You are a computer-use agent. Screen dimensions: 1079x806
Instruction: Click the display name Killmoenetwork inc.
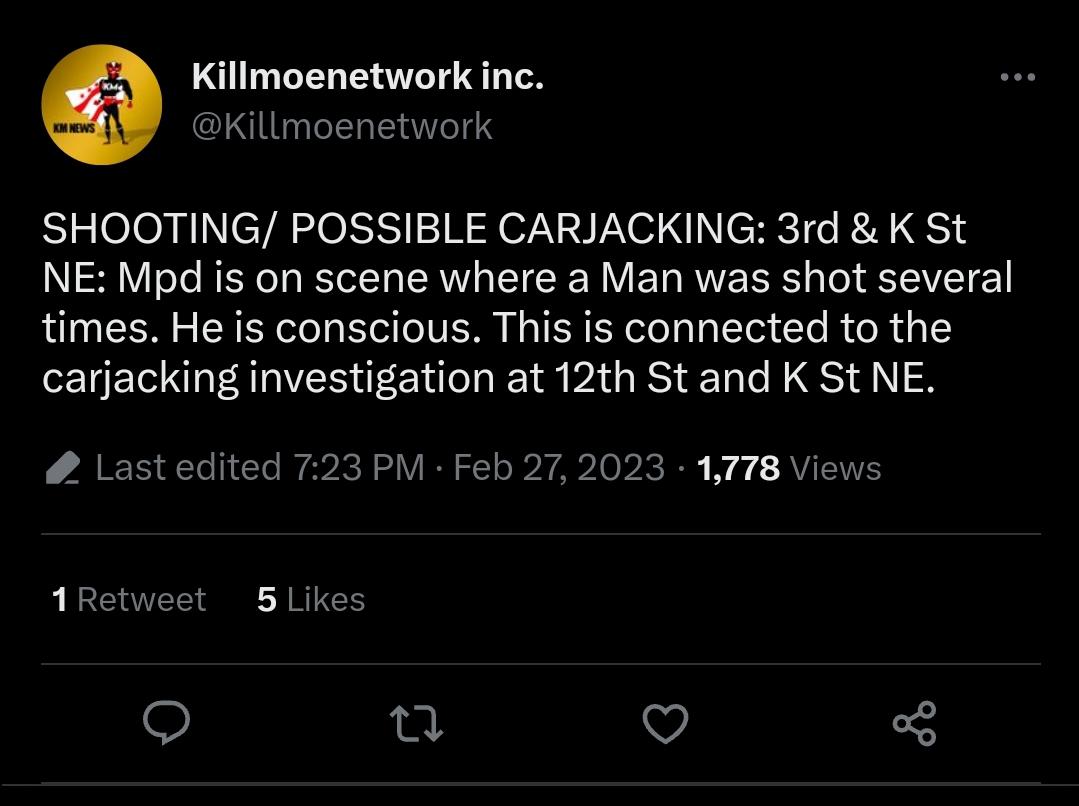tap(367, 76)
